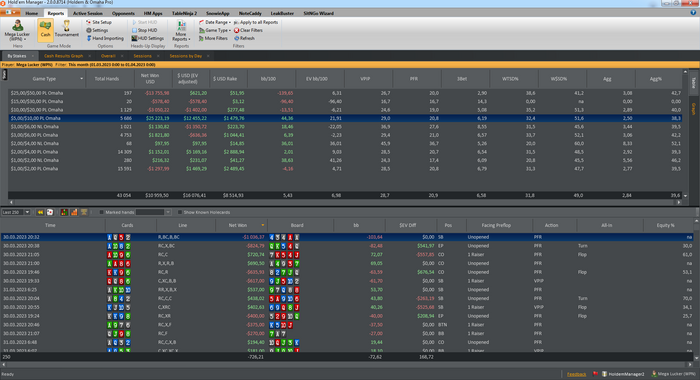Enable Show Known Holecards checkbox
This screenshot has width=700, height=380.
coord(179,212)
